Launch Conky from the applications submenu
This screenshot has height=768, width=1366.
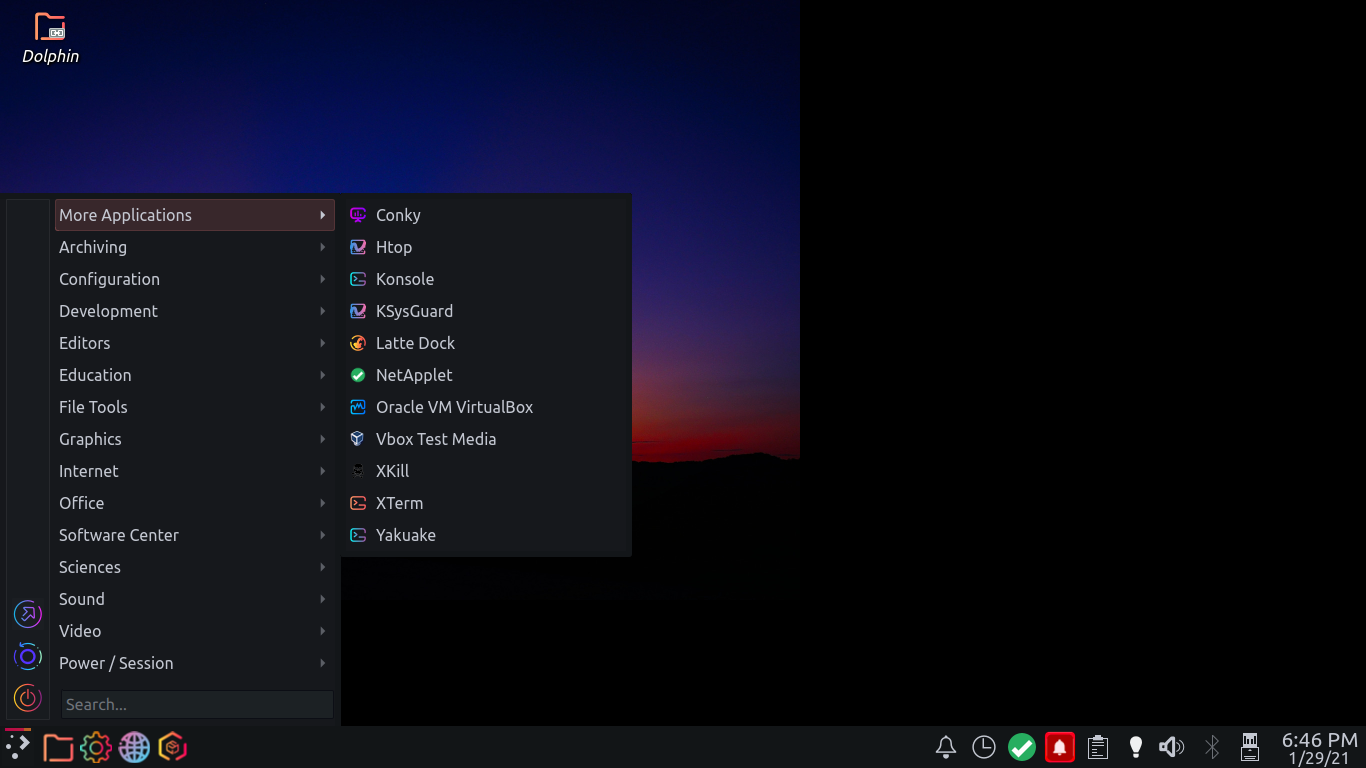(486, 215)
